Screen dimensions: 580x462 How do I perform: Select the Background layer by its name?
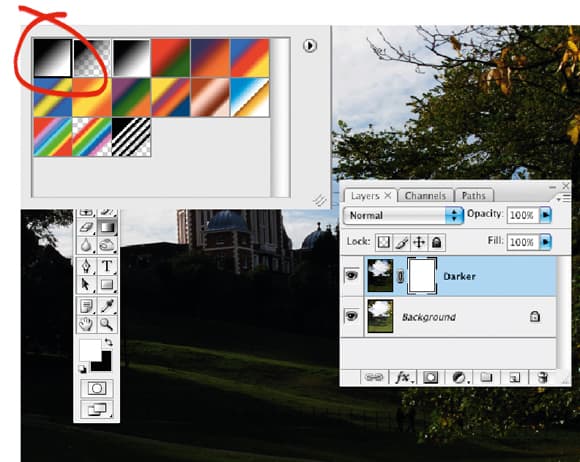coord(429,317)
